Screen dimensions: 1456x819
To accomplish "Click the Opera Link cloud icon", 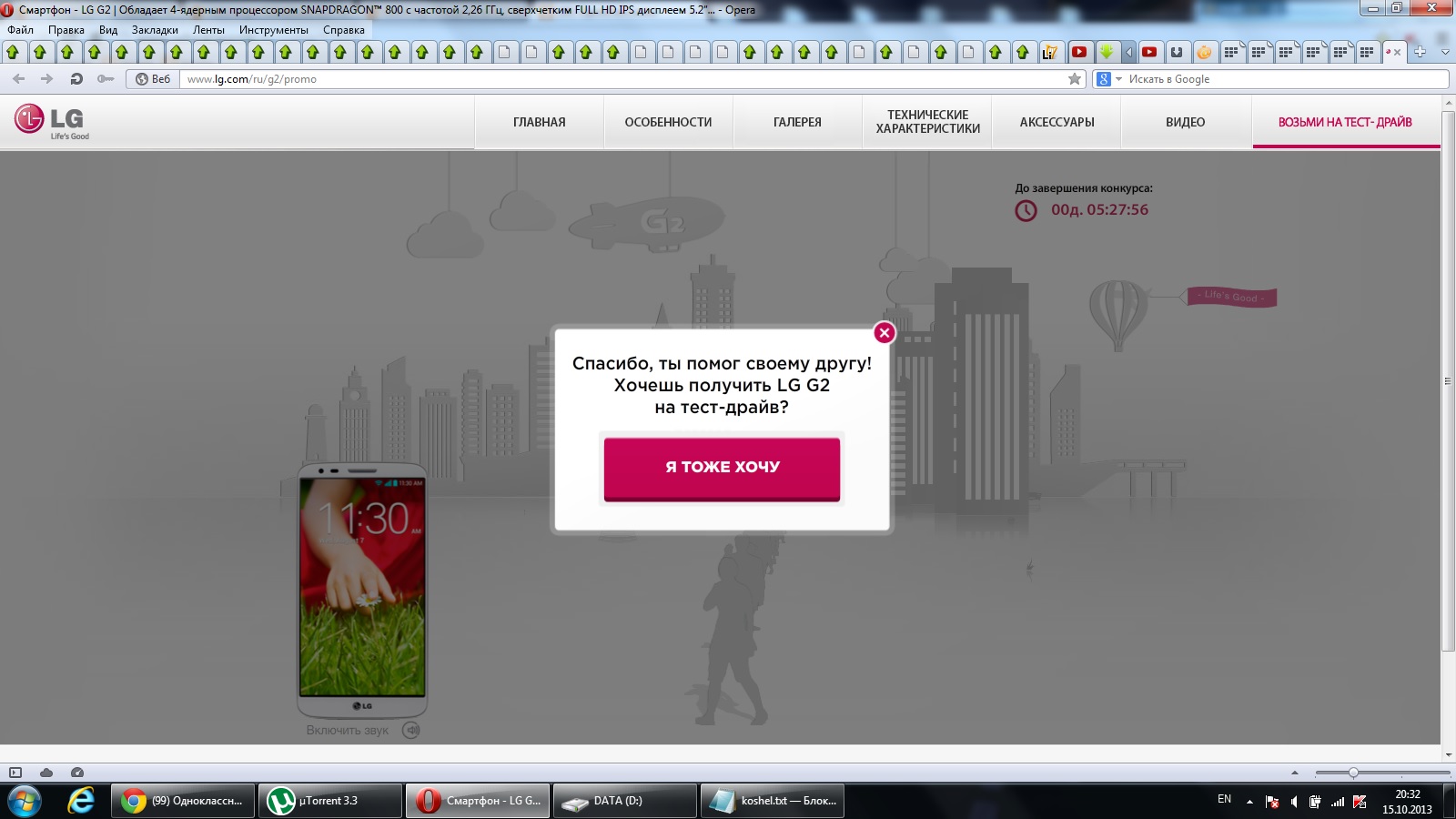I will pos(46,773).
